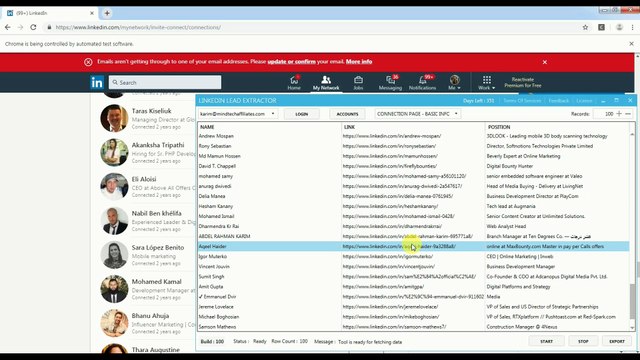640x360 pixels.
Task: Reload the page with refresh icon
Action: pyautogui.click(x=33, y=27)
